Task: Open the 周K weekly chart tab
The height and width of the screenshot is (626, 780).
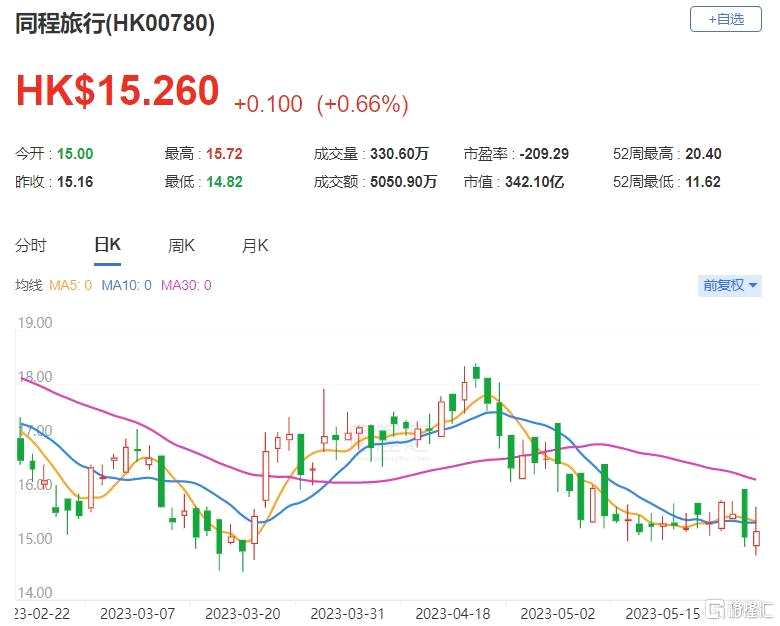Action: (x=181, y=245)
